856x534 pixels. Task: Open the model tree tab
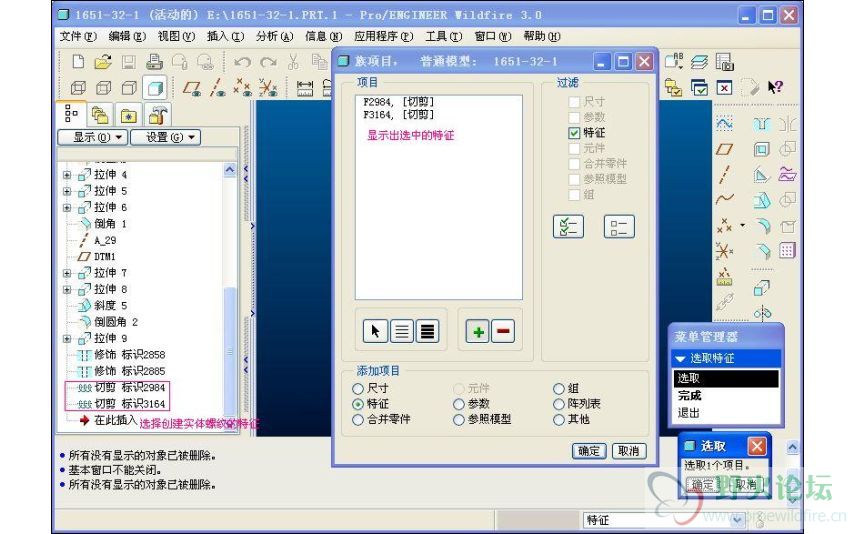pos(71,113)
